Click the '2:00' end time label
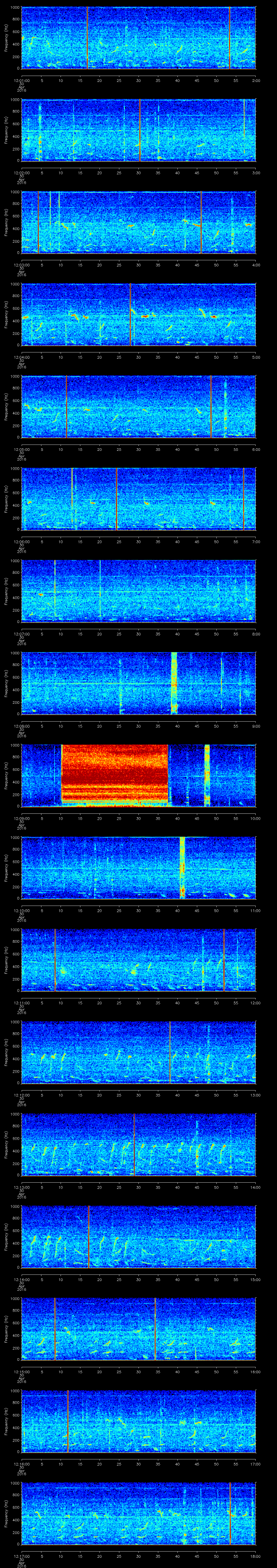The height and width of the screenshot is (1568, 277). click(256, 80)
